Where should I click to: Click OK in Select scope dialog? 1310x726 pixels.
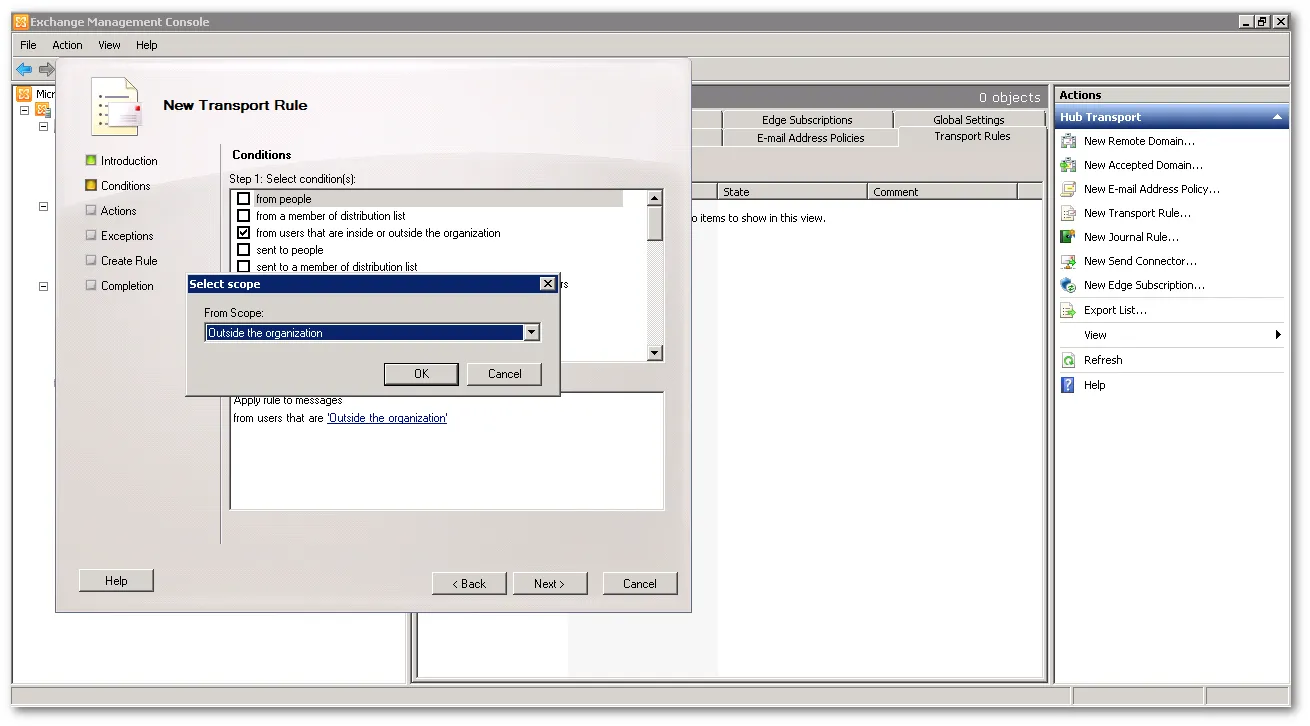click(x=421, y=374)
